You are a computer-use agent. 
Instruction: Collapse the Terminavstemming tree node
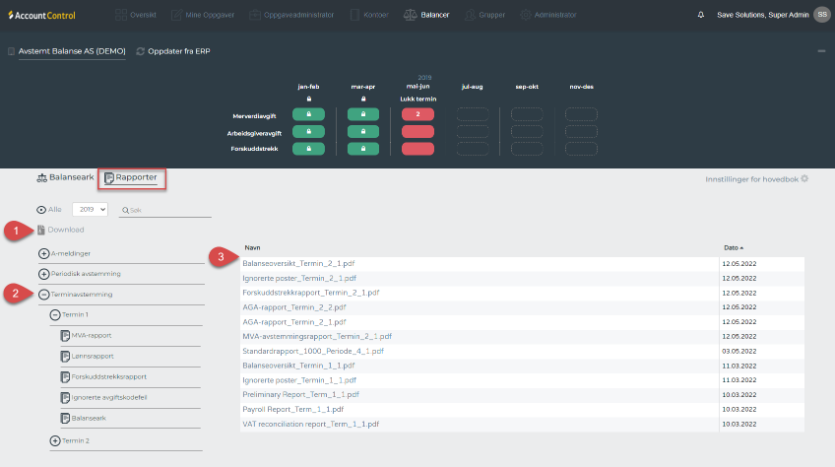tap(43, 295)
